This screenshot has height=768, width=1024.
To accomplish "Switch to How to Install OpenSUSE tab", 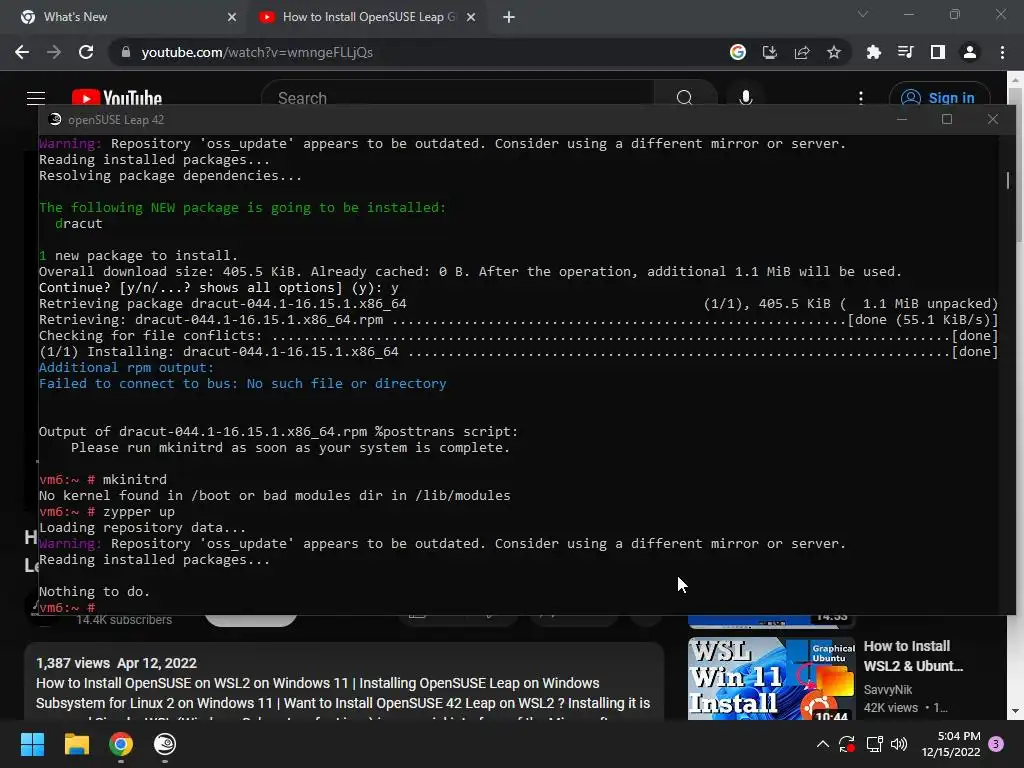I will pos(367,17).
